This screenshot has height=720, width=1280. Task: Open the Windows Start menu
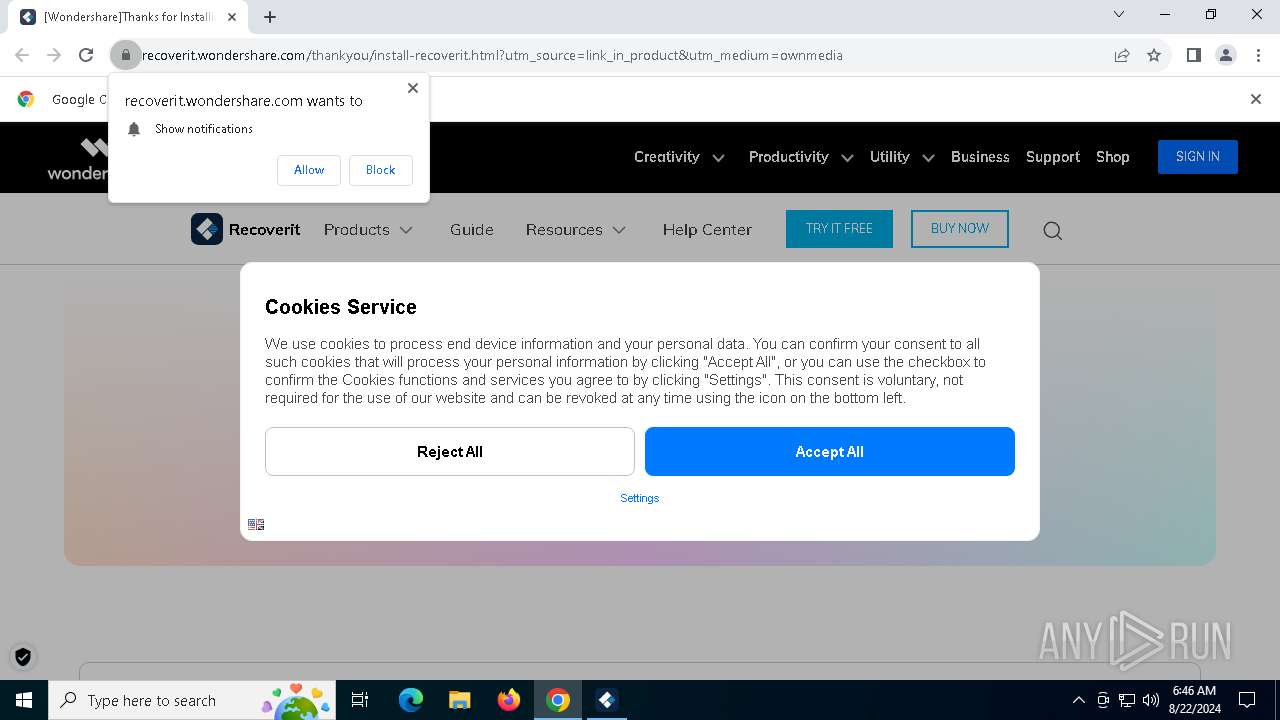pyautogui.click(x=24, y=700)
